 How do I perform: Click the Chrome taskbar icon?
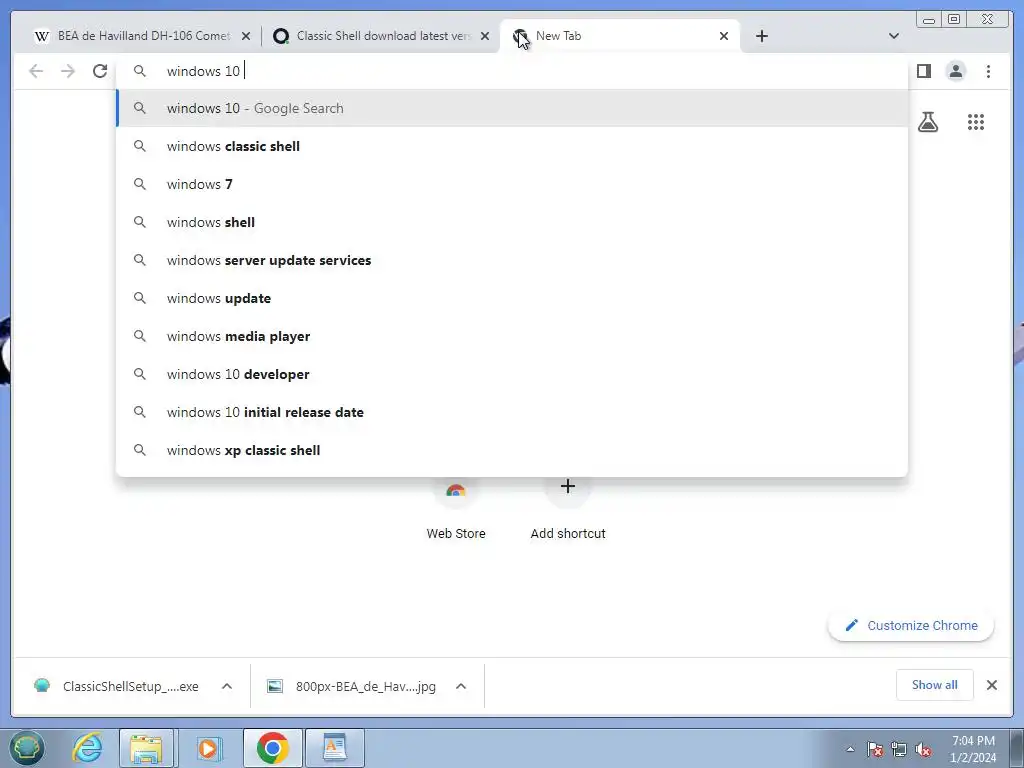pos(272,748)
